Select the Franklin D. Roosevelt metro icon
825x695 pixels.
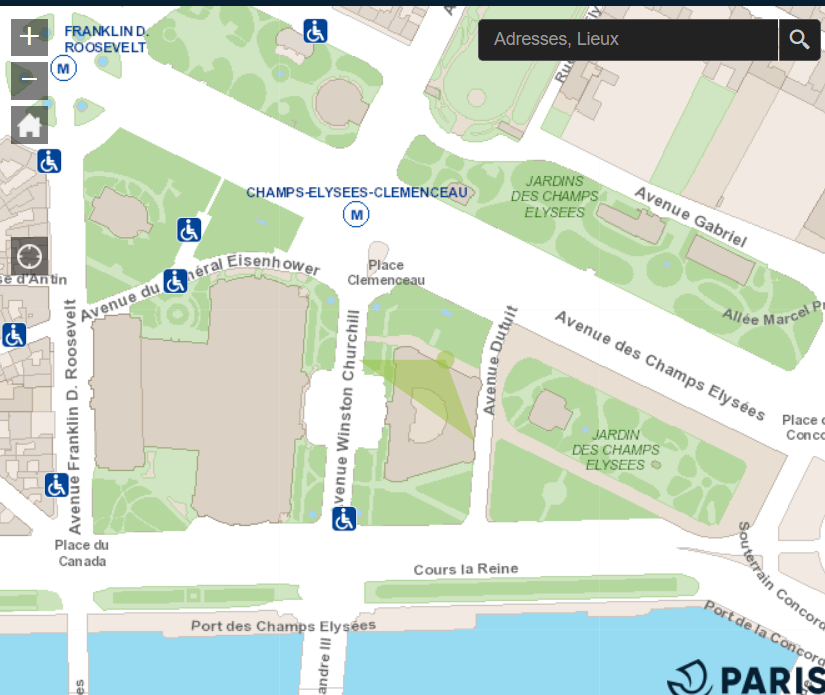click(64, 68)
